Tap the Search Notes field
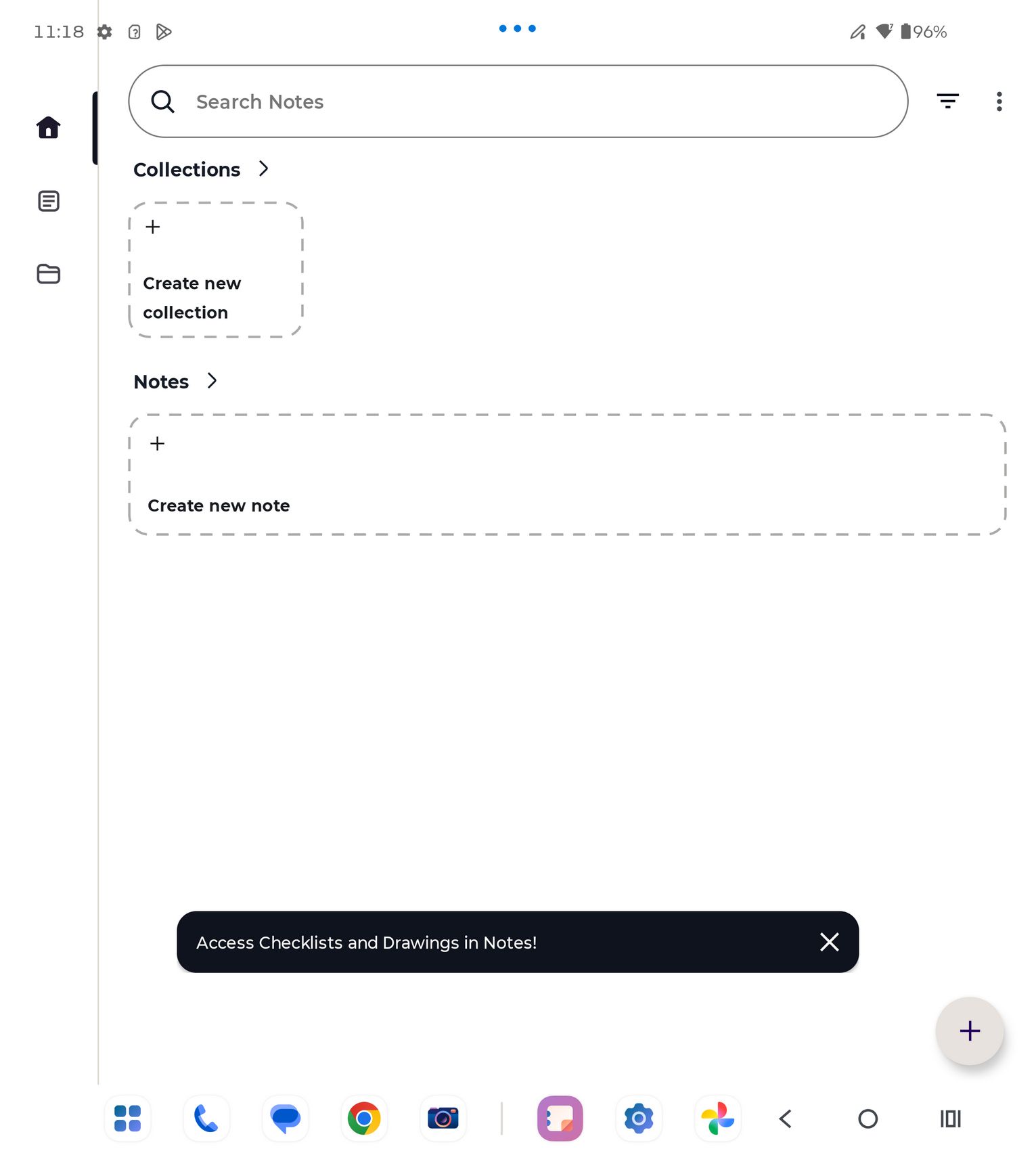The height and width of the screenshot is (1153, 1036). (x=518, y=101)
